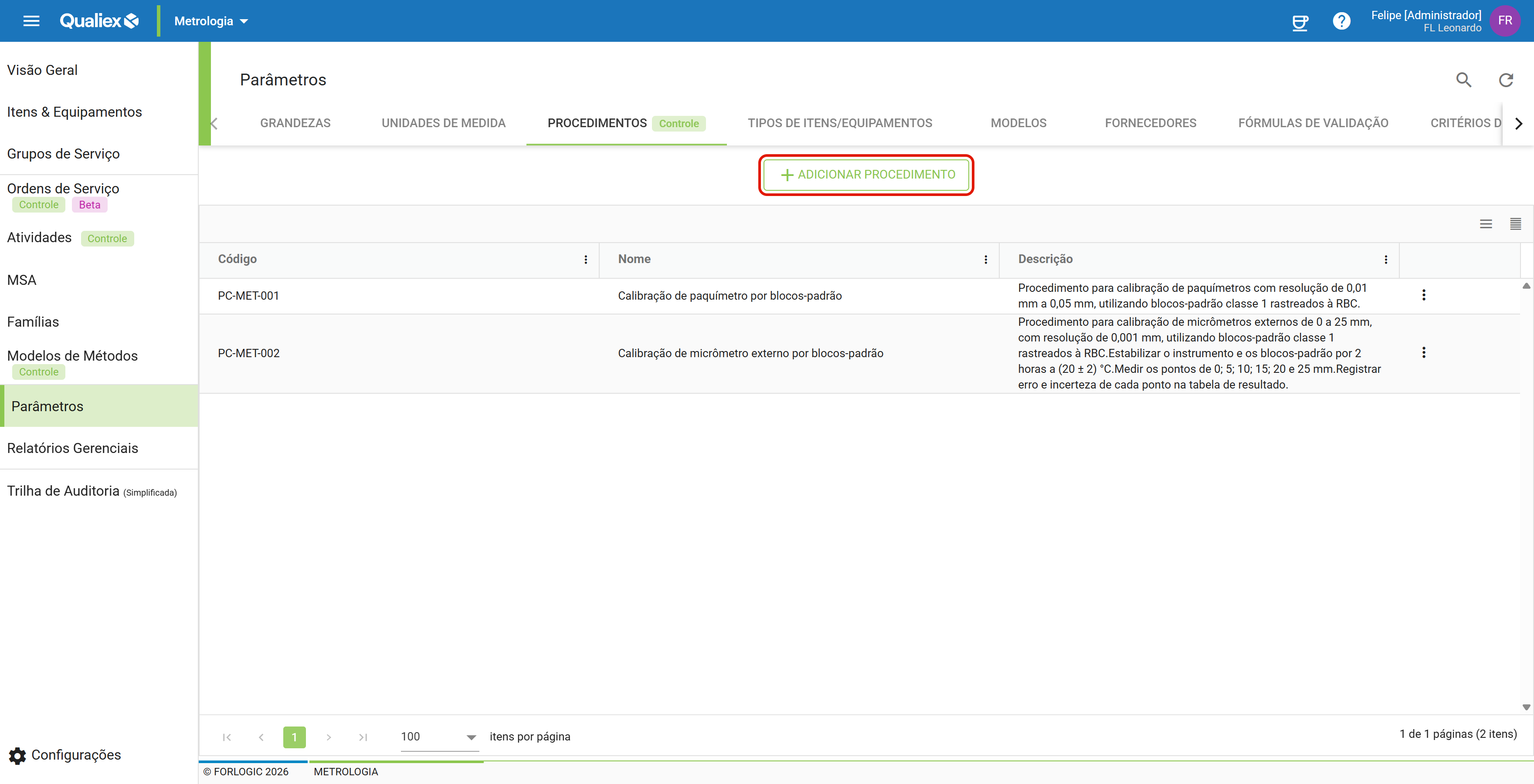Open the FR user avatar
Image resolution: width=1534 pixels, height=784 pixels.
pos(1505,21)
